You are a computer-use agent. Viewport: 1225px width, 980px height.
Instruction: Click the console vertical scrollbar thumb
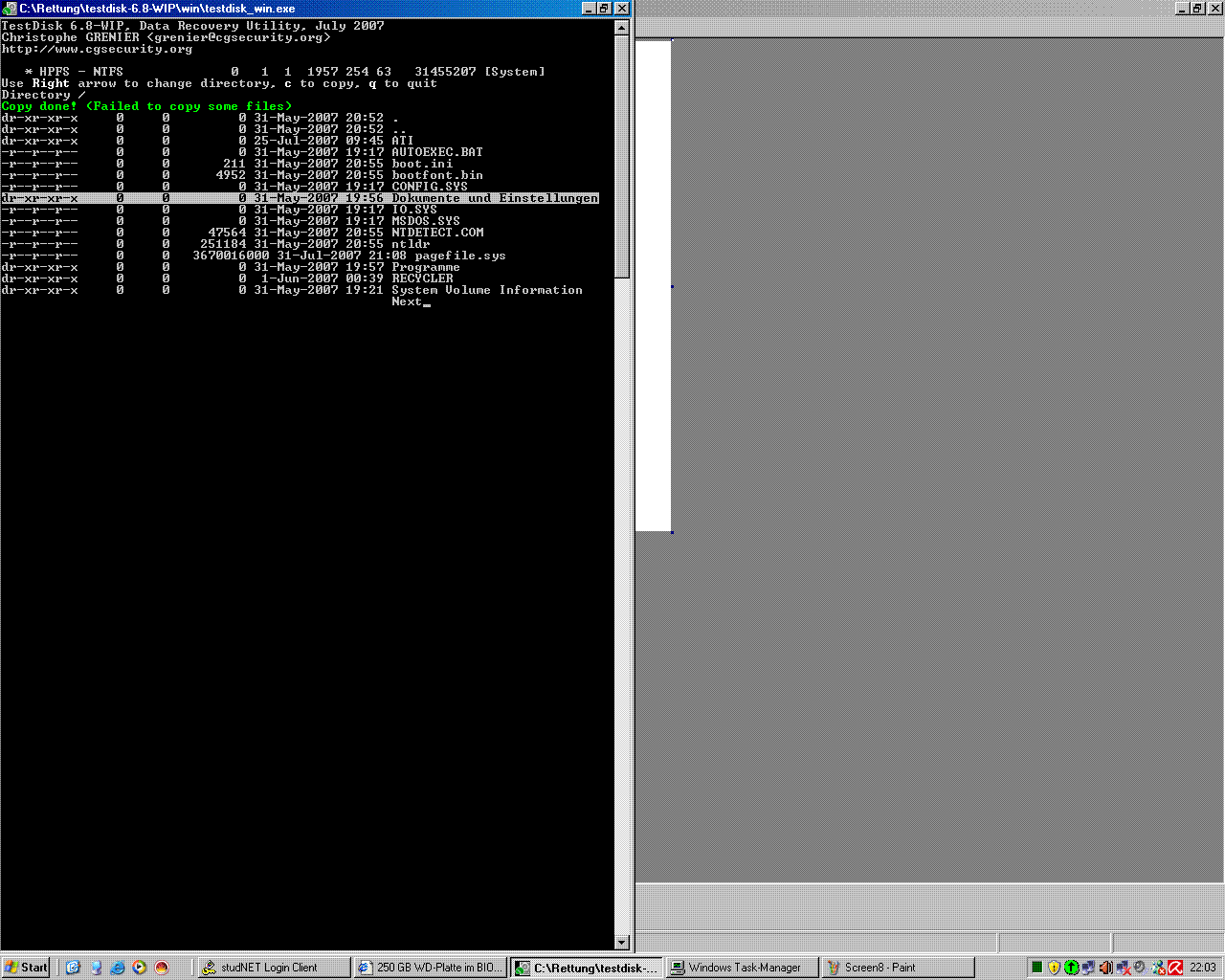(x=621, y=158)
